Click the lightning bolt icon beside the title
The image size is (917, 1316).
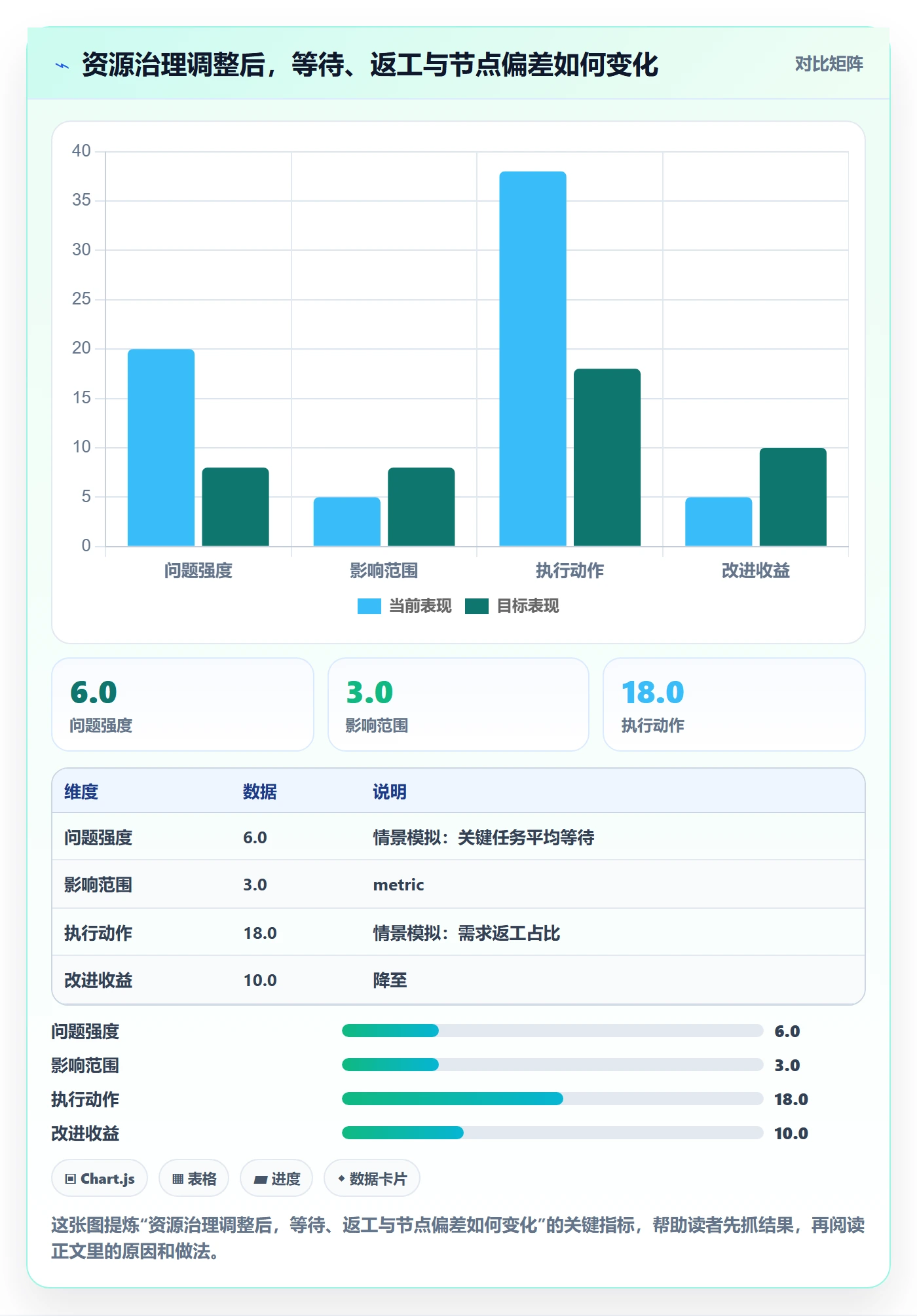coord(62,65)
